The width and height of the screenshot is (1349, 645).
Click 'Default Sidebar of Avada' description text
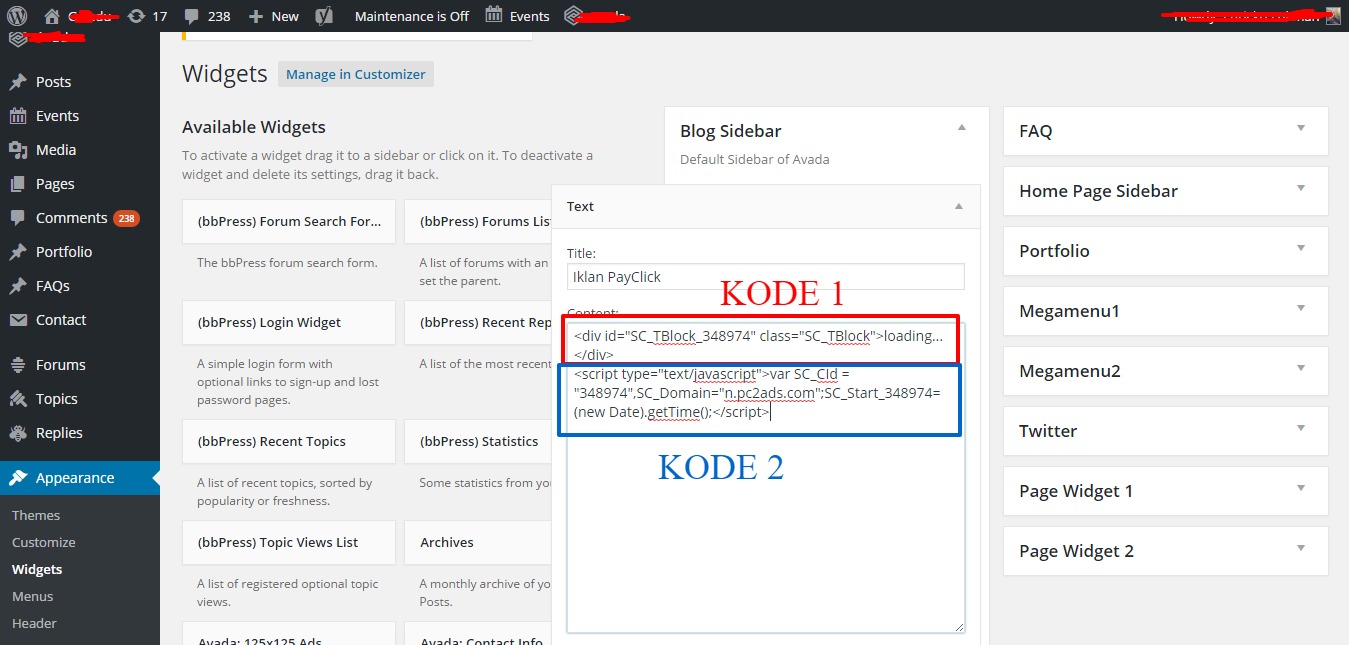coord(755,159)
